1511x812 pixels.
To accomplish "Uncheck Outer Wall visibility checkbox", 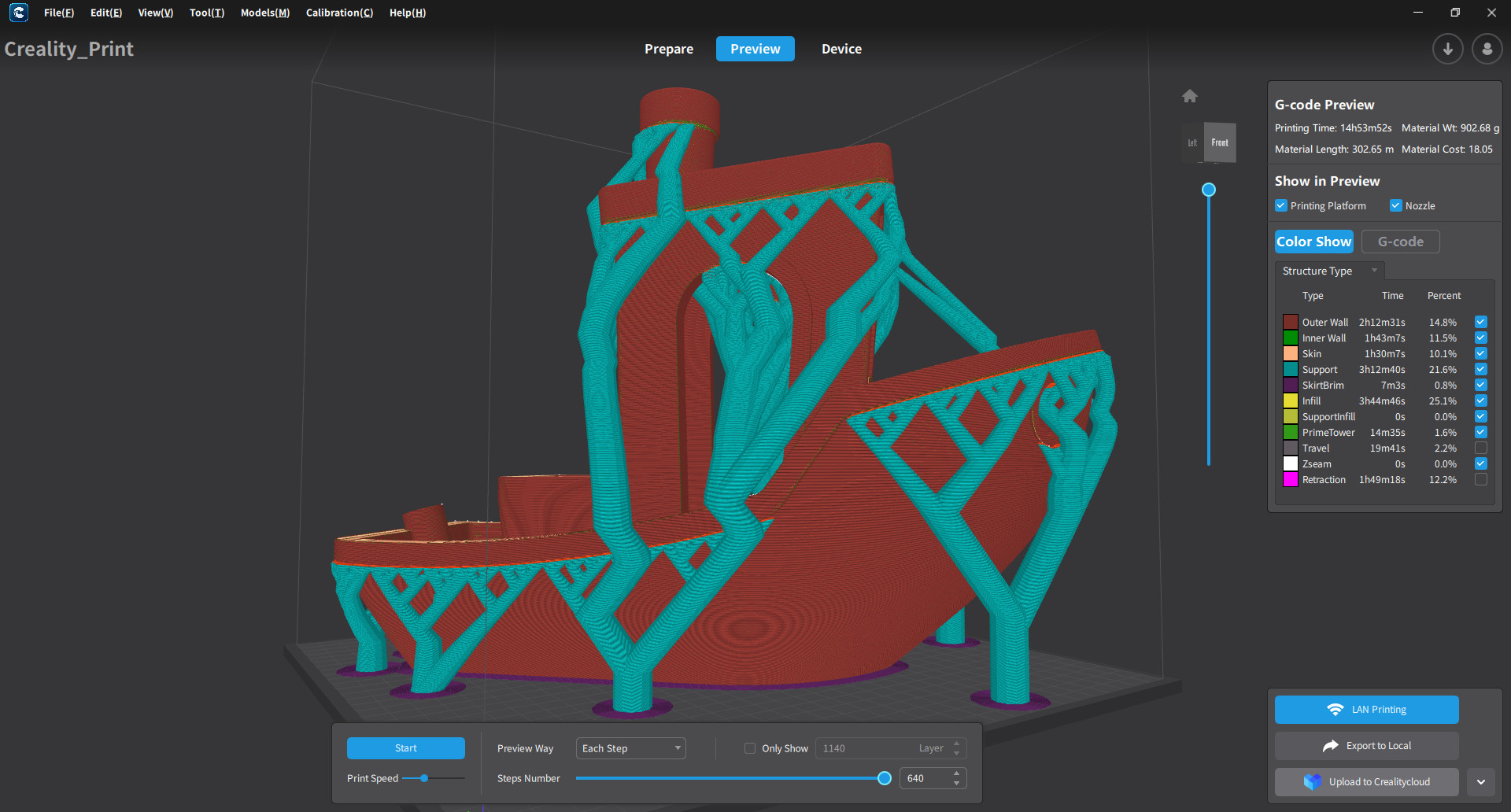I will tap(1480, 322).
